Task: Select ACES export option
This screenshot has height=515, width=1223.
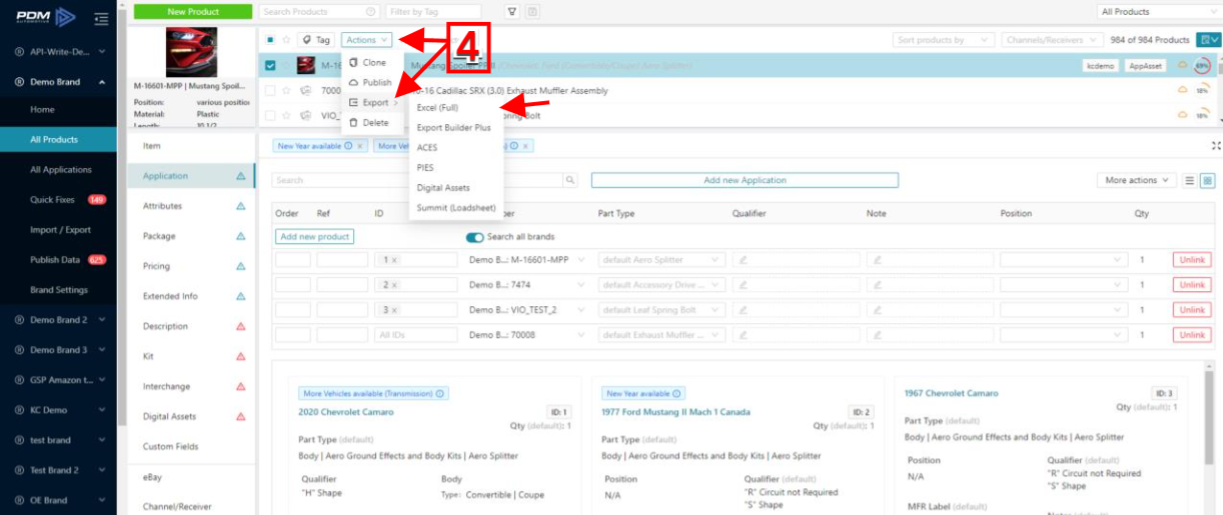Action: click(x=427, y=148)
